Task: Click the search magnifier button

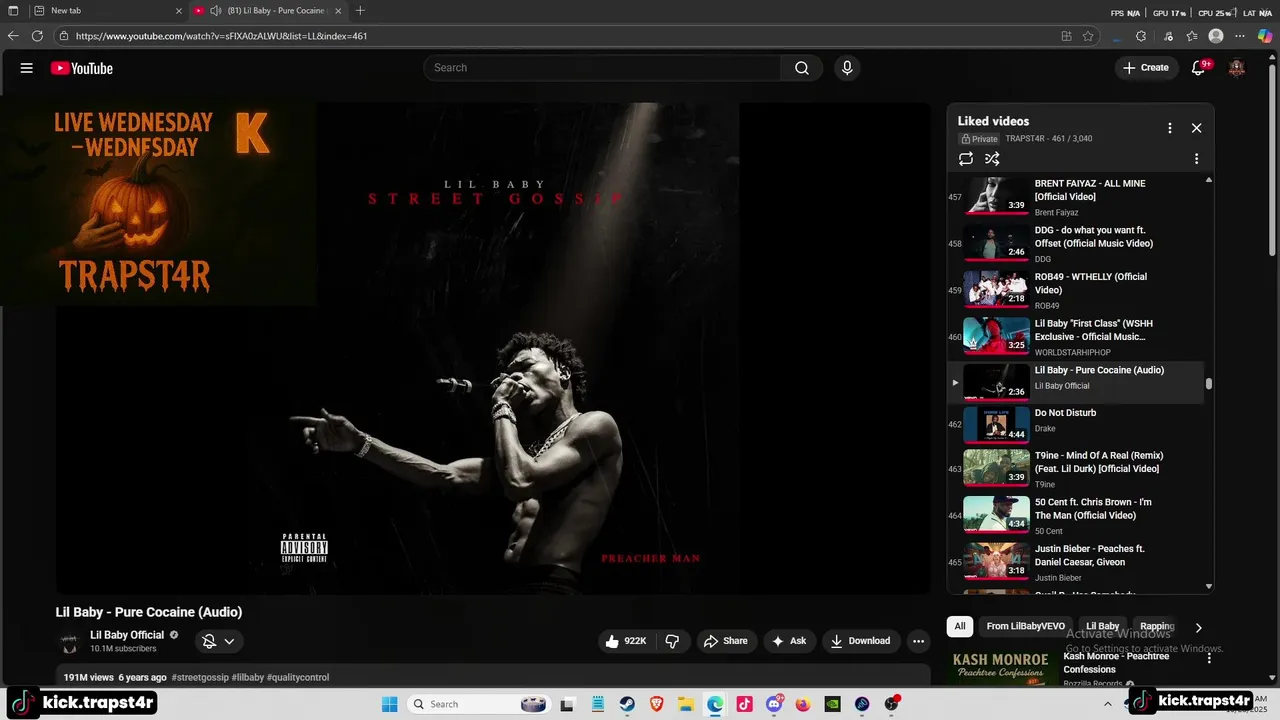Action: click(802, 68)
